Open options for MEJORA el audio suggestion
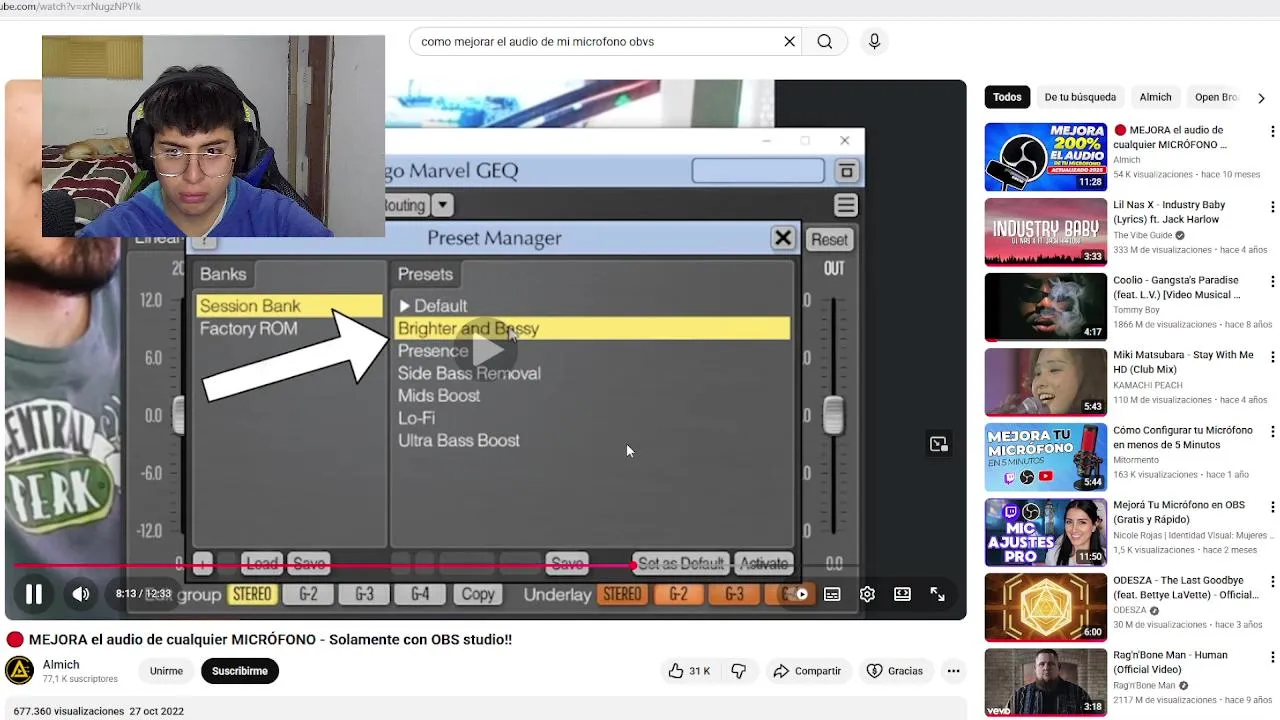This screenshot has width=1280, height=720. click(1272, 132)
